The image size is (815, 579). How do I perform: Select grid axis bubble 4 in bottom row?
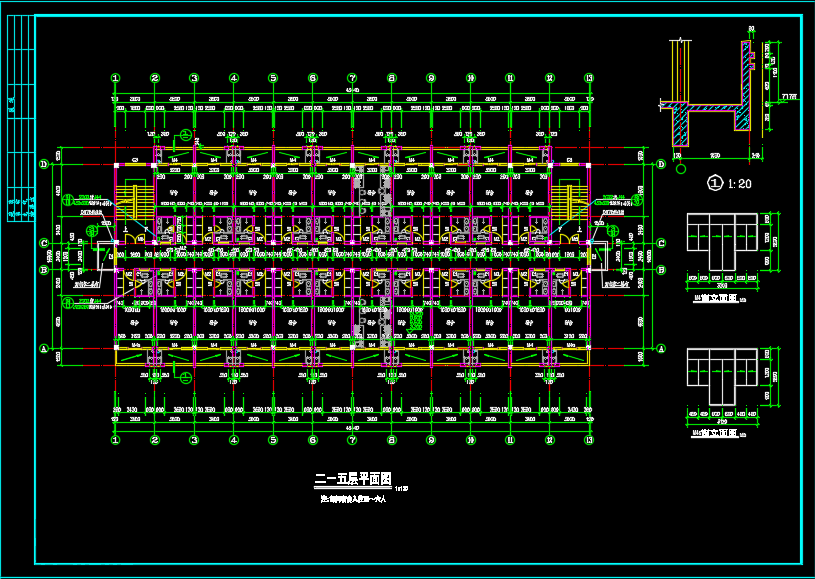[x=233, y=439]
